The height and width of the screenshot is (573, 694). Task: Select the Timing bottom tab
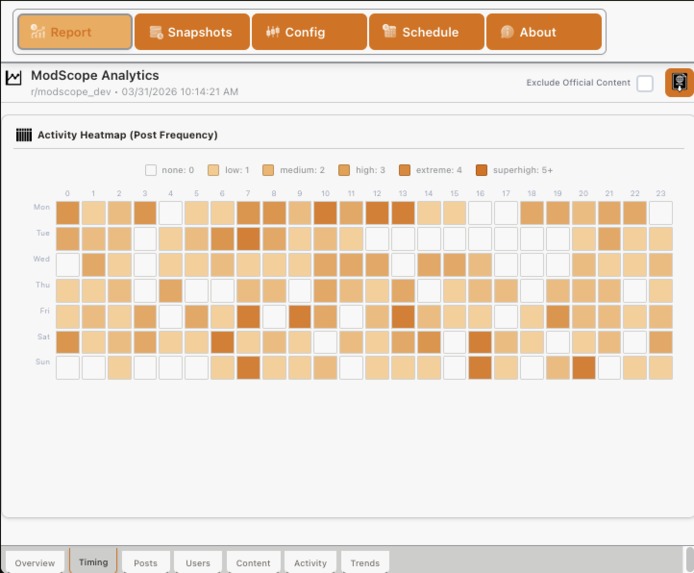pos(93,562)
